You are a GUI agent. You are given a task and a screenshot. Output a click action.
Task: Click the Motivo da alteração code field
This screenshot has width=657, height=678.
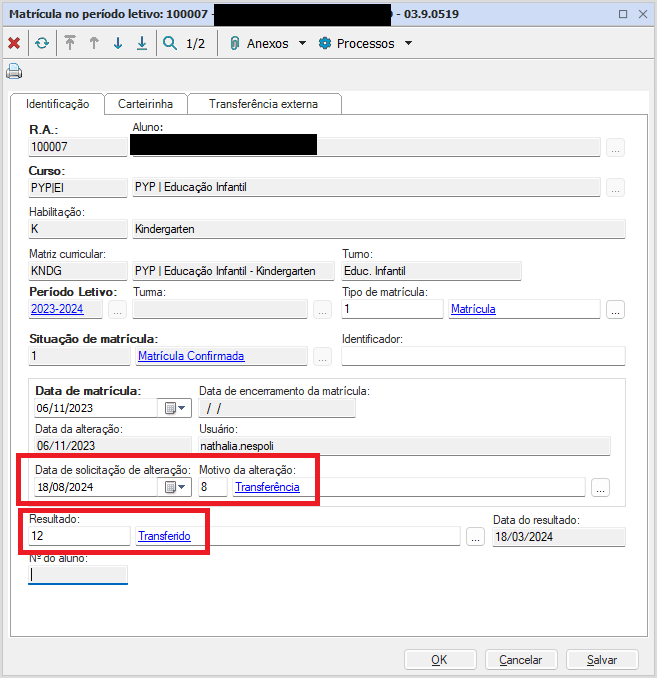213,487
